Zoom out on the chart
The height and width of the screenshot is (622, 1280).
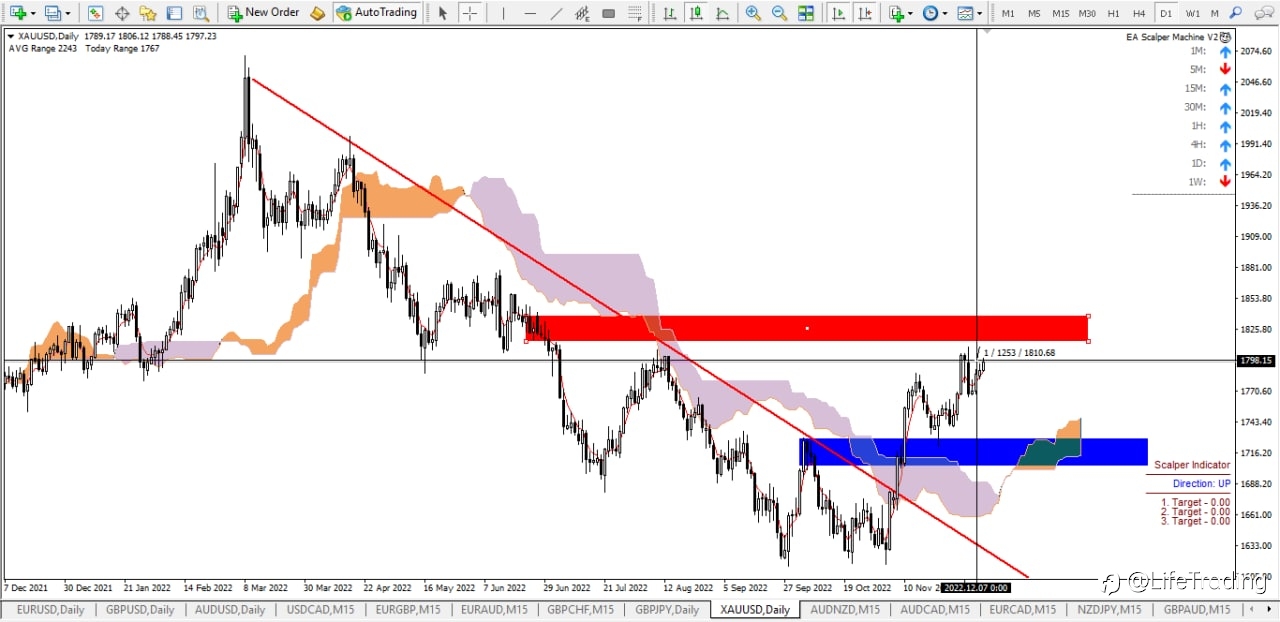779,13
